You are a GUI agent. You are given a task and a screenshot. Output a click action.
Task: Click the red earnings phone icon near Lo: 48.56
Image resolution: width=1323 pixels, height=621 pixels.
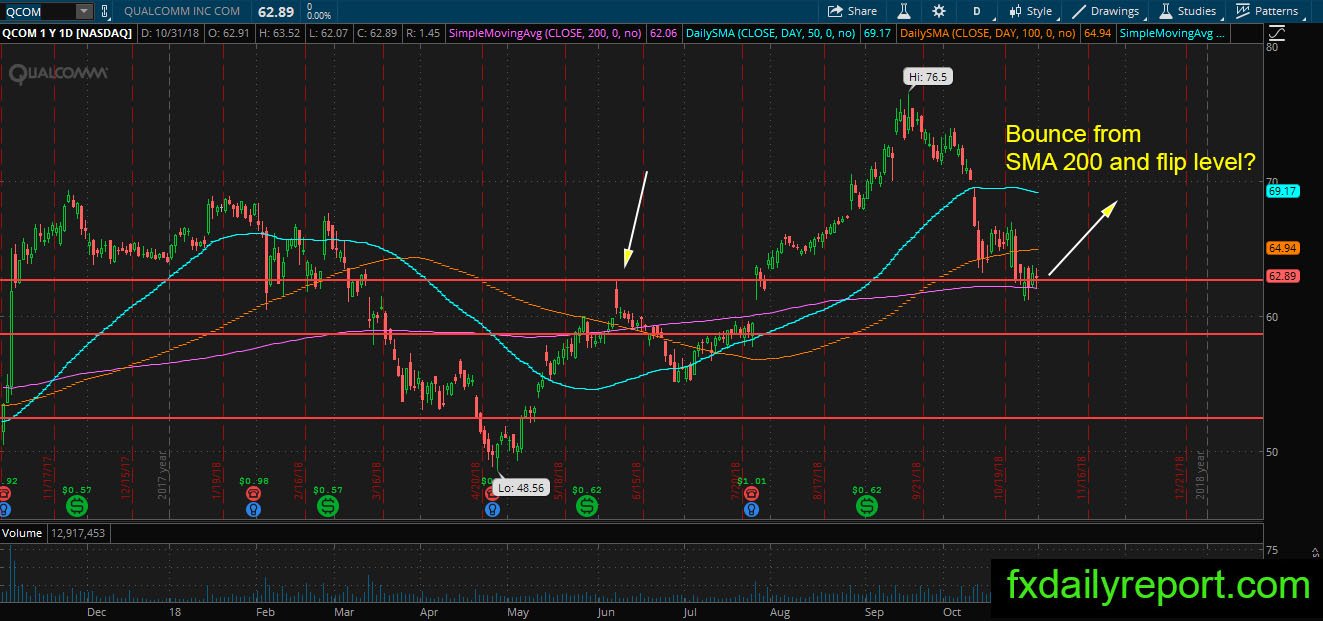(x=491, y=494)
